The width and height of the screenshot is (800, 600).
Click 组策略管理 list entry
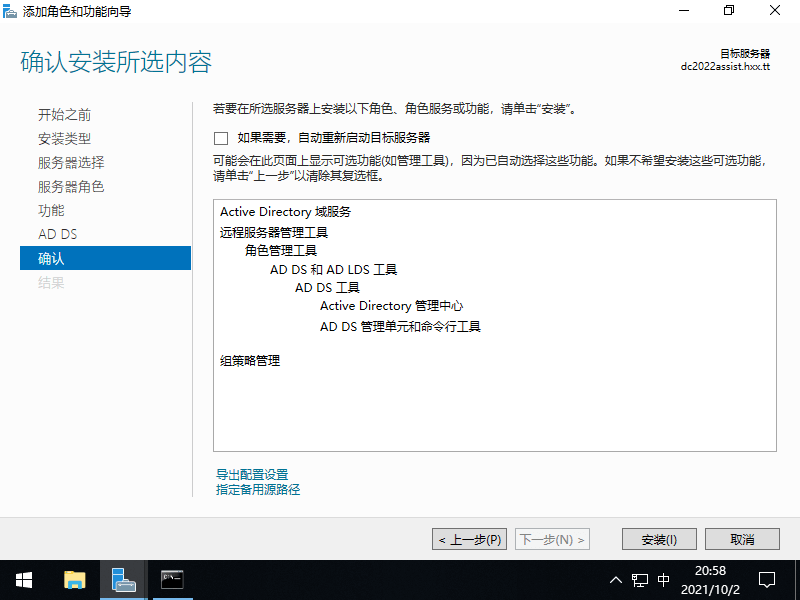[250, 361]
